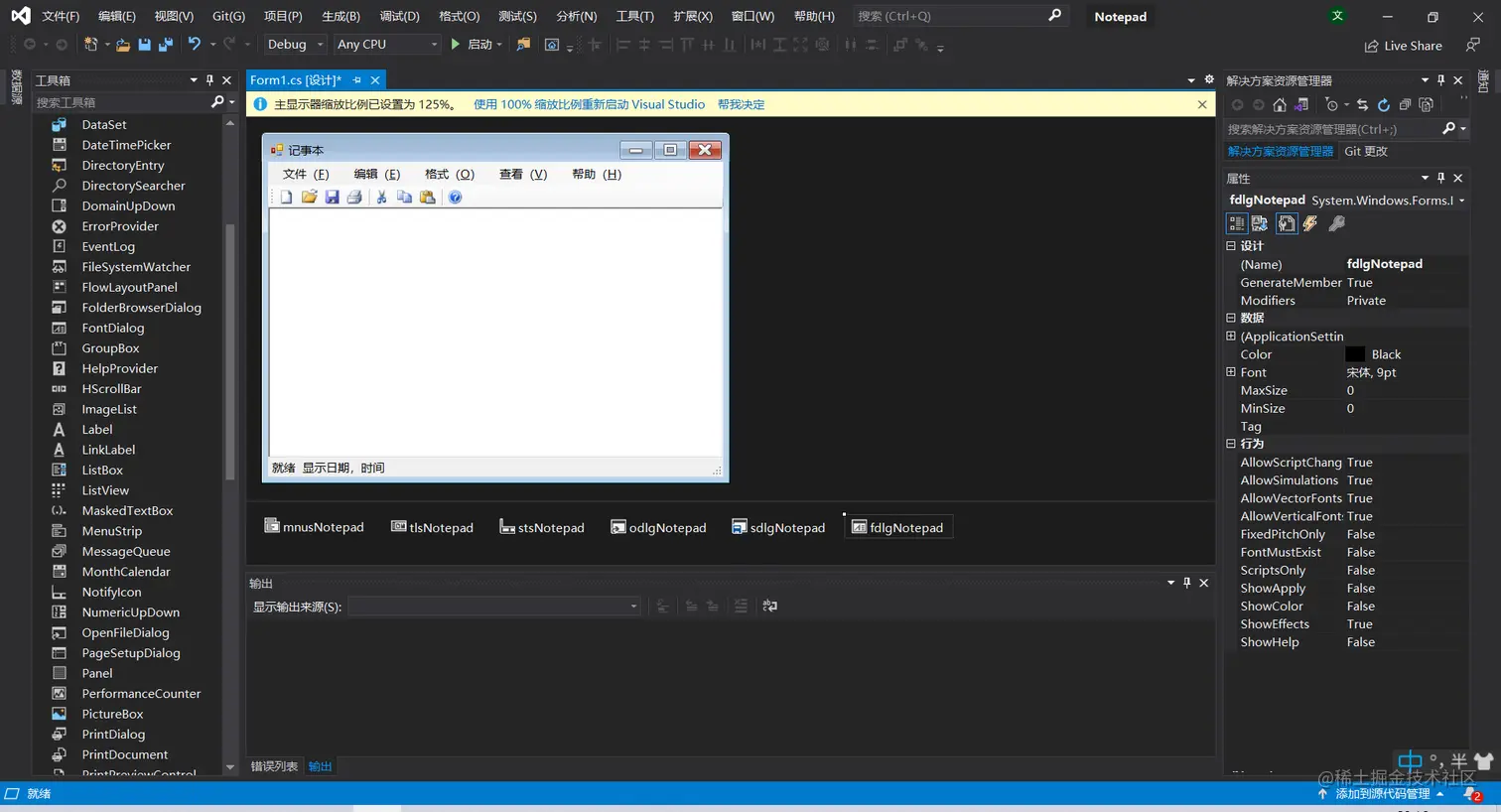Image resolution: width=1501 pixels, height=812 pixels.
Task: Click the Show All Files icon
Action: (x=1427, y=104)
